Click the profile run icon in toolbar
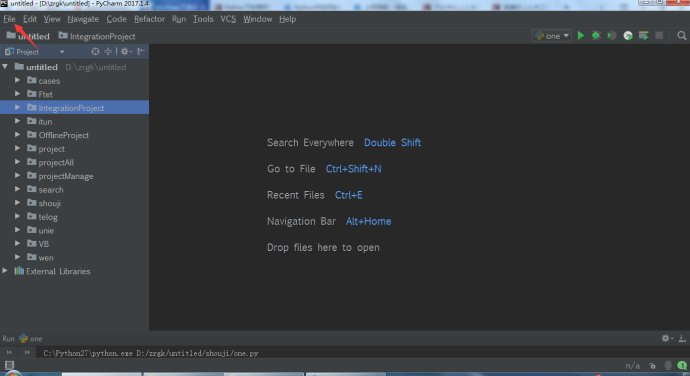690x376 pixels. click(x=628, y=36)
